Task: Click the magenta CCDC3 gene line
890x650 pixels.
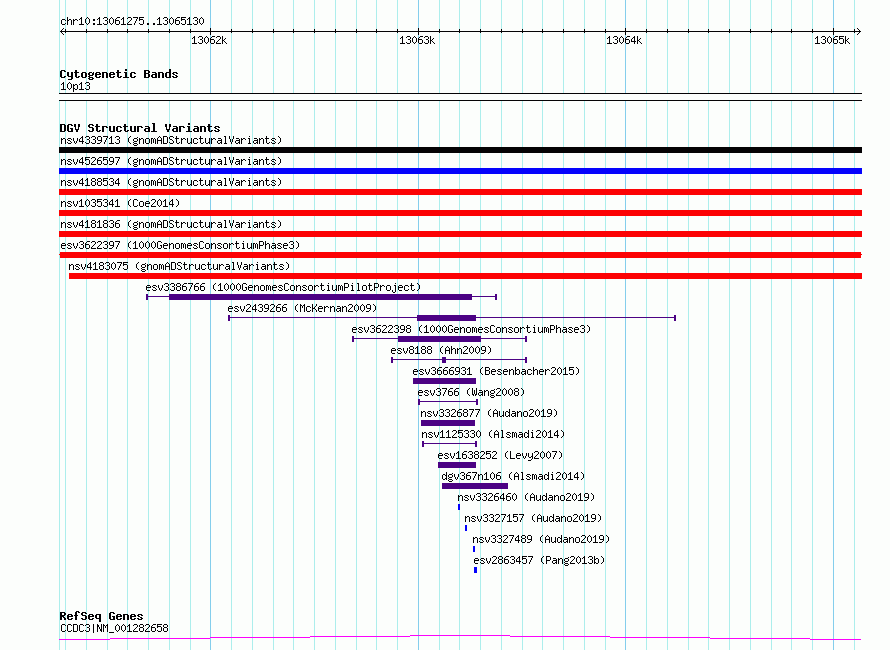Action: [x=460, y=638]
